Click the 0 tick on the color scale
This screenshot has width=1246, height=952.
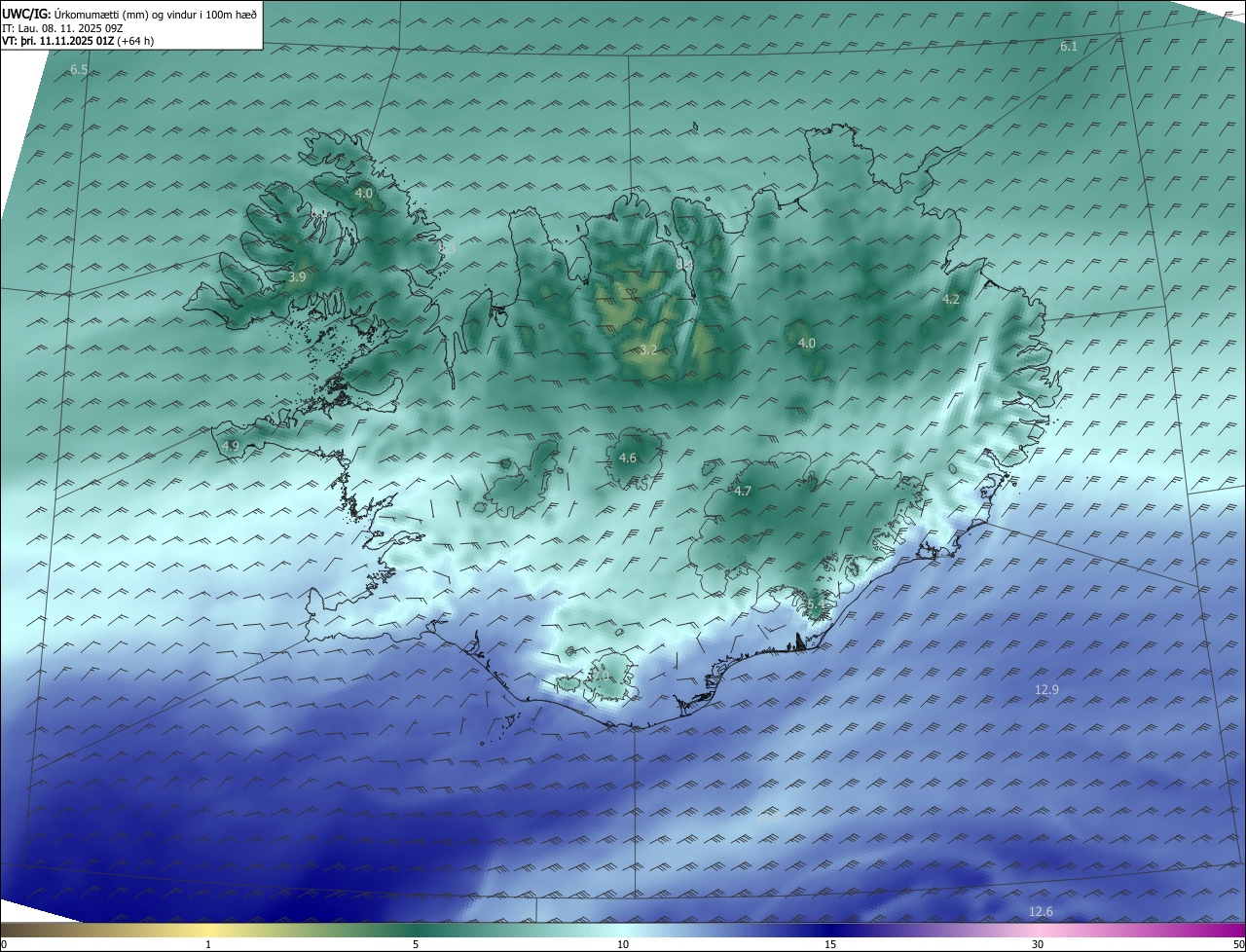click(x=4, y=944)
